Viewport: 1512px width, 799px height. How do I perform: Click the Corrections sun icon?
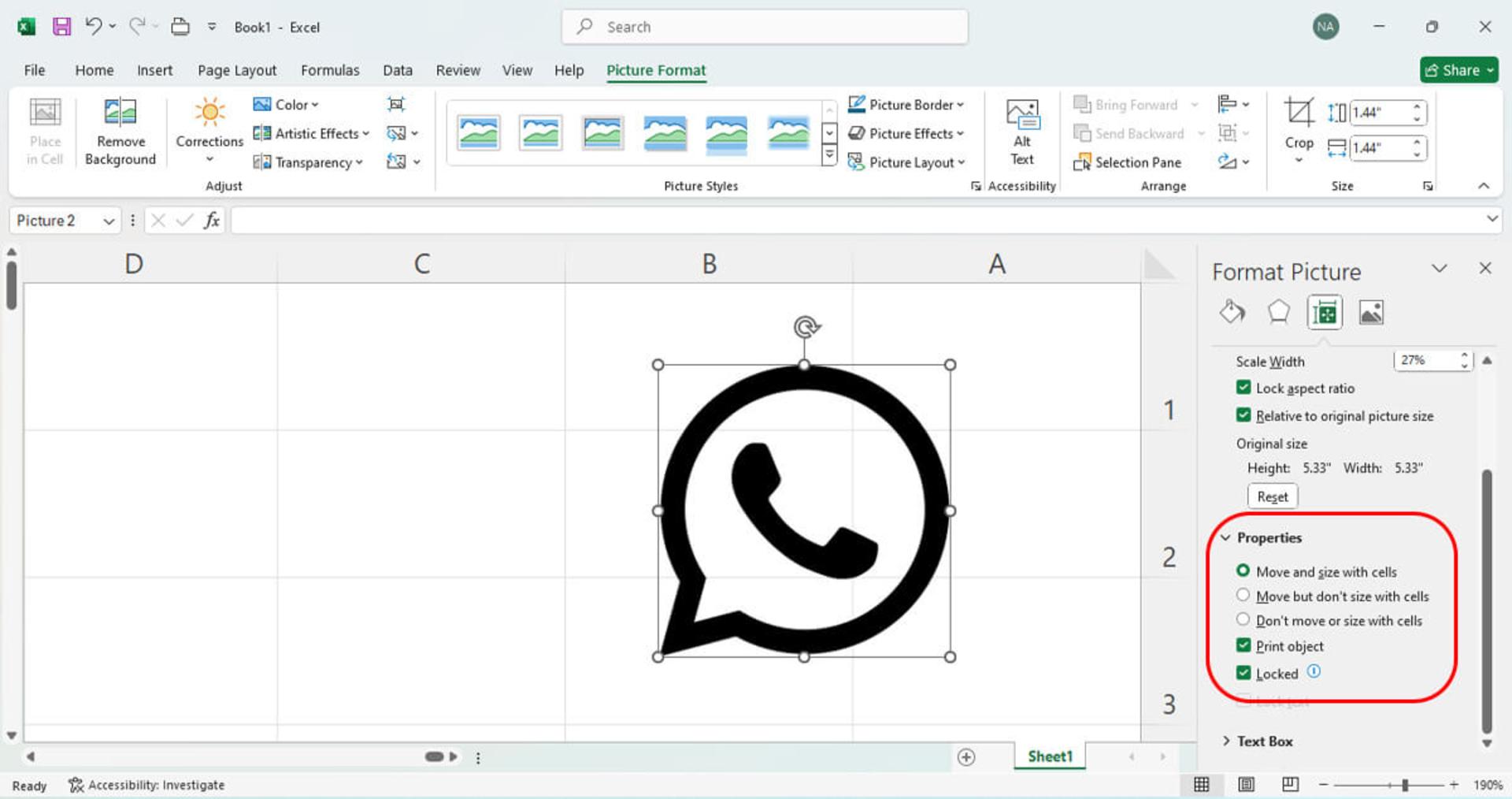tap(209, 113)
